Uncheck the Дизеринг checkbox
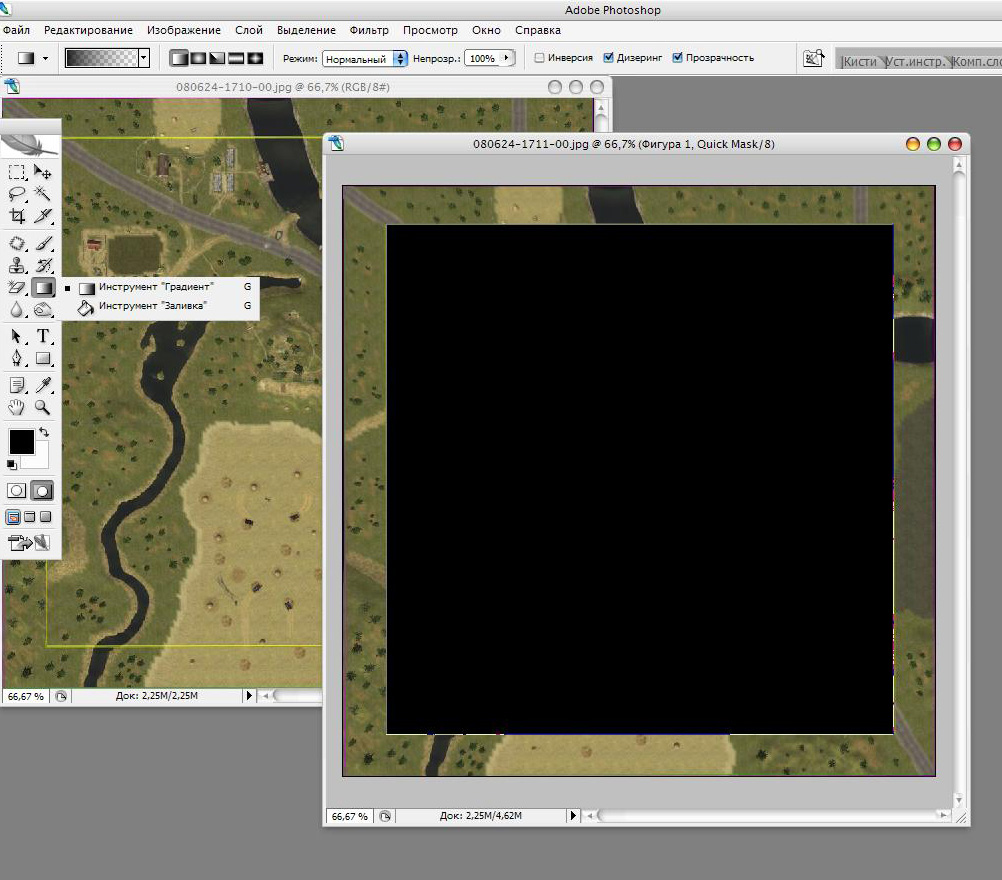 pos(609,58)
